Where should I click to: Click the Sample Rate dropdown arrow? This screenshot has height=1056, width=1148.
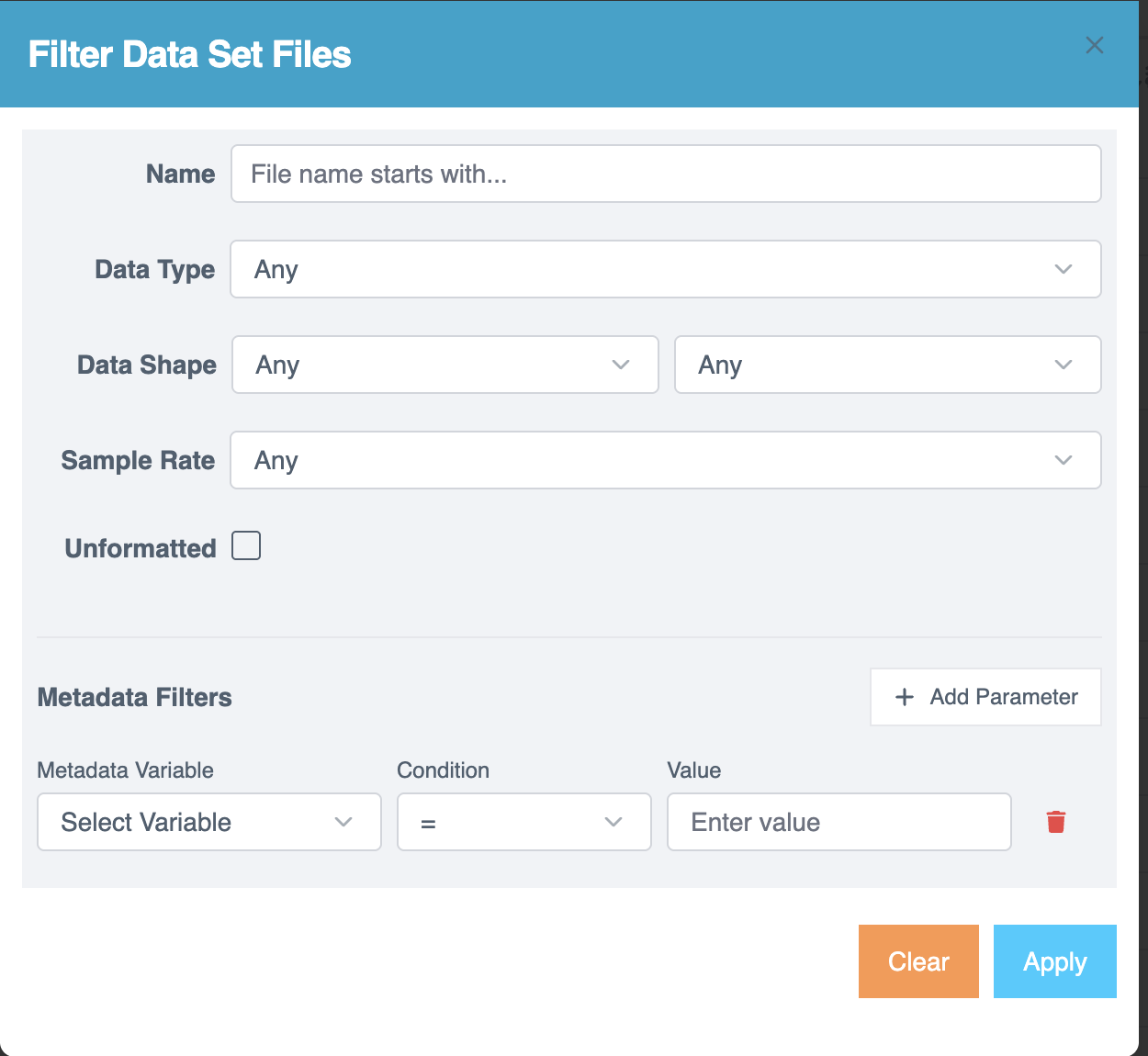(1063, 460)
